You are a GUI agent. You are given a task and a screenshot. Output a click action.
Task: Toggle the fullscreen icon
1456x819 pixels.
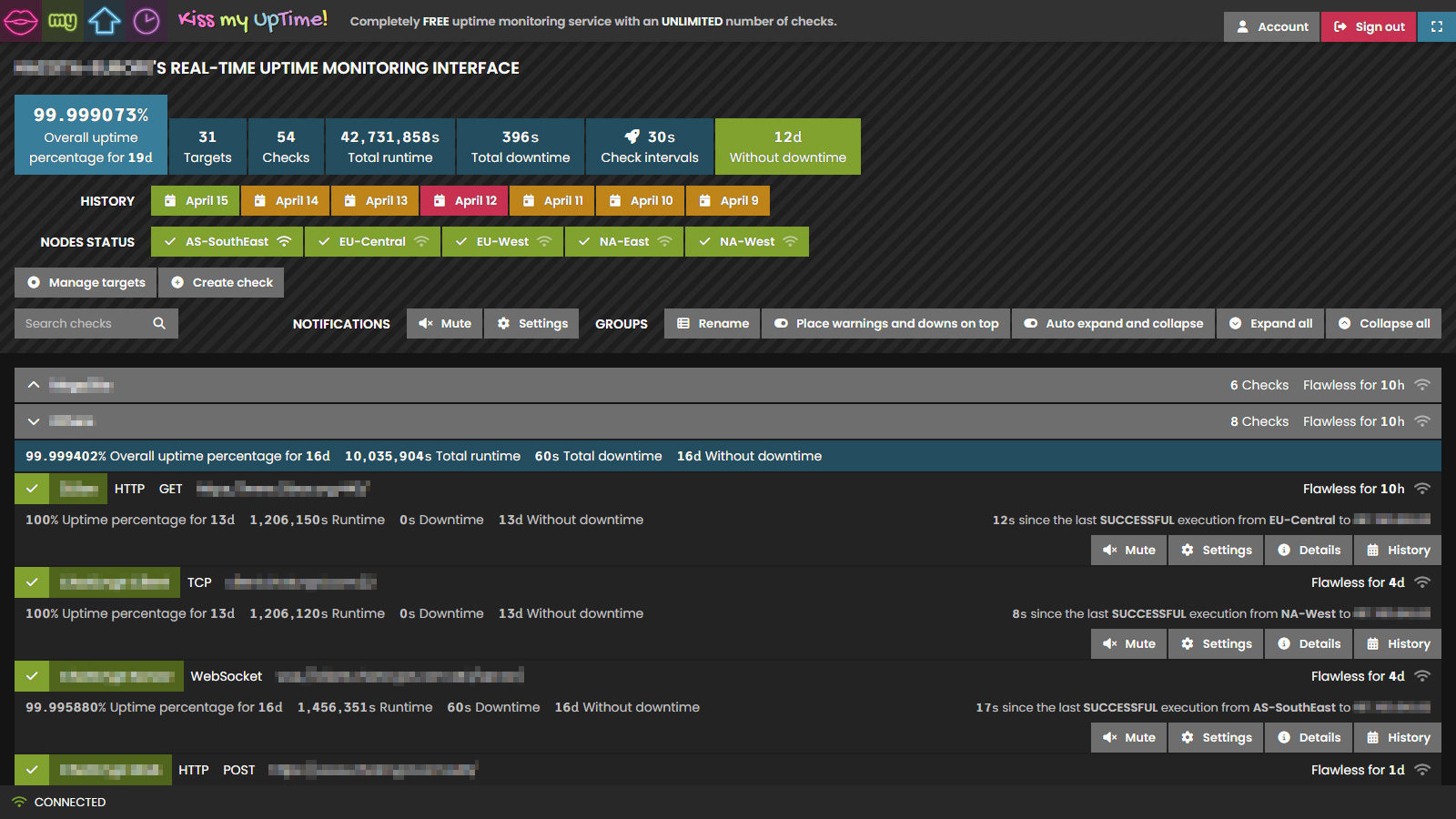pos(1437,26)
